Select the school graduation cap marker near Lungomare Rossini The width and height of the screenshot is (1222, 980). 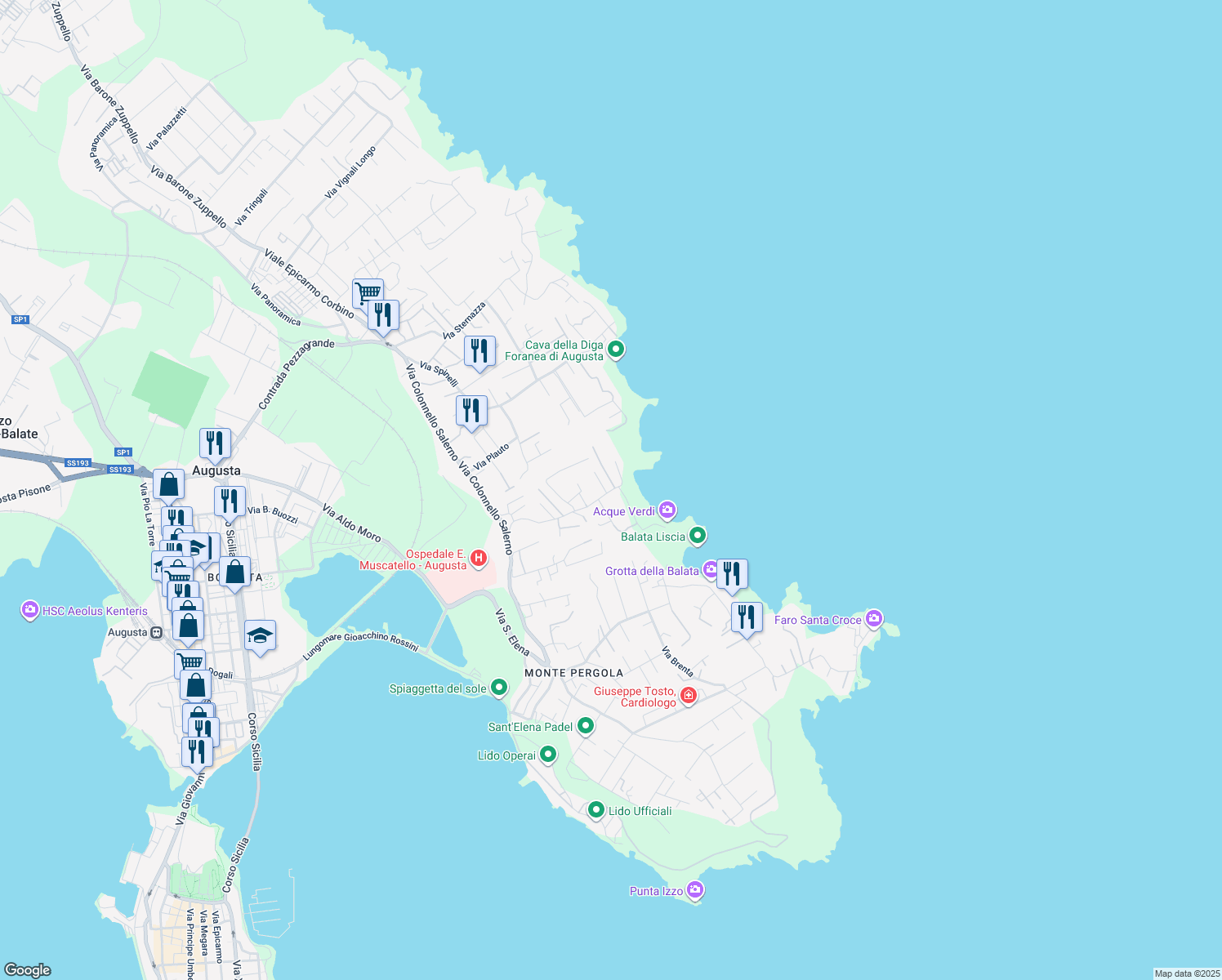coord(260,636)
